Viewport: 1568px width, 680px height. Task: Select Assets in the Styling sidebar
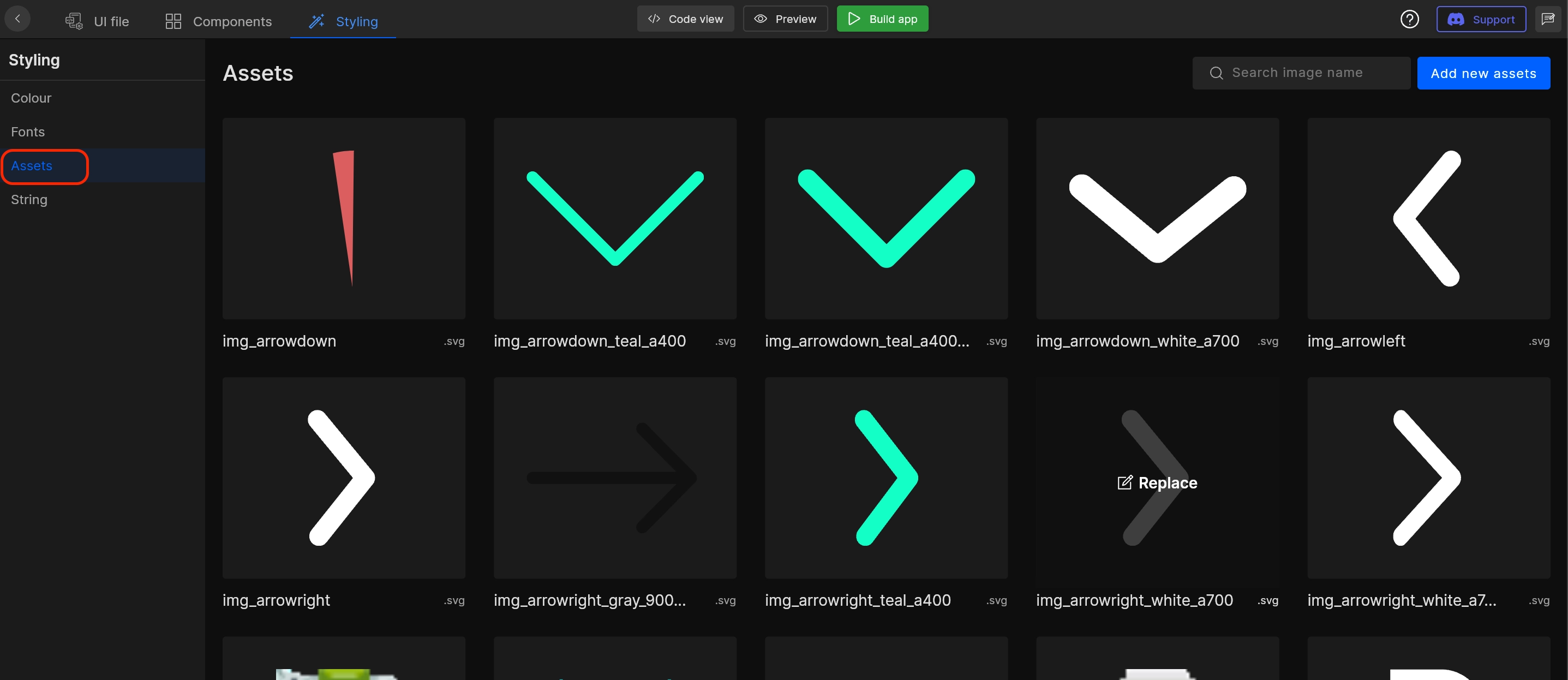(x=102, y=165)
